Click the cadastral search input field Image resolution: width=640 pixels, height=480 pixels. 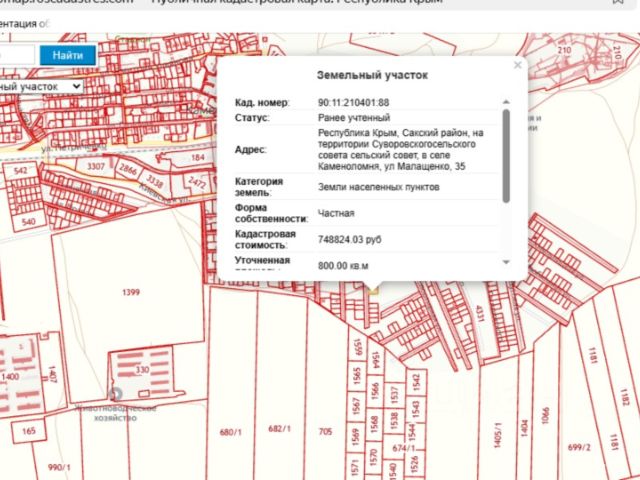pyautogui.click(x=17, y=55)
